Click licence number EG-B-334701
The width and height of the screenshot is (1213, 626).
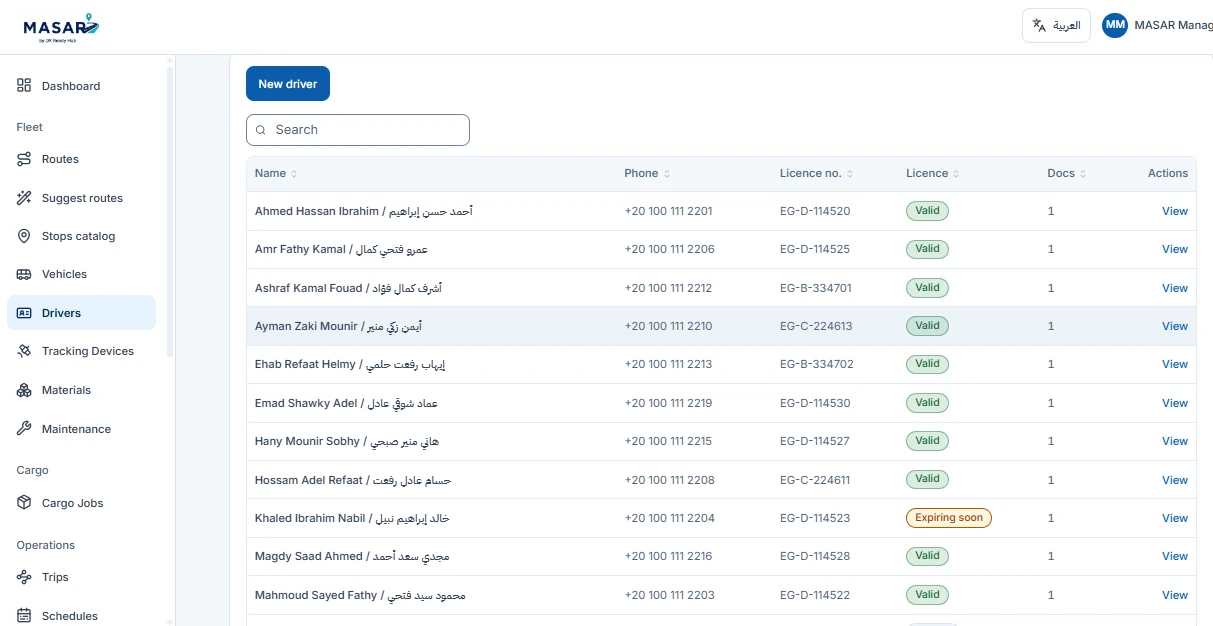click(816, 288)
